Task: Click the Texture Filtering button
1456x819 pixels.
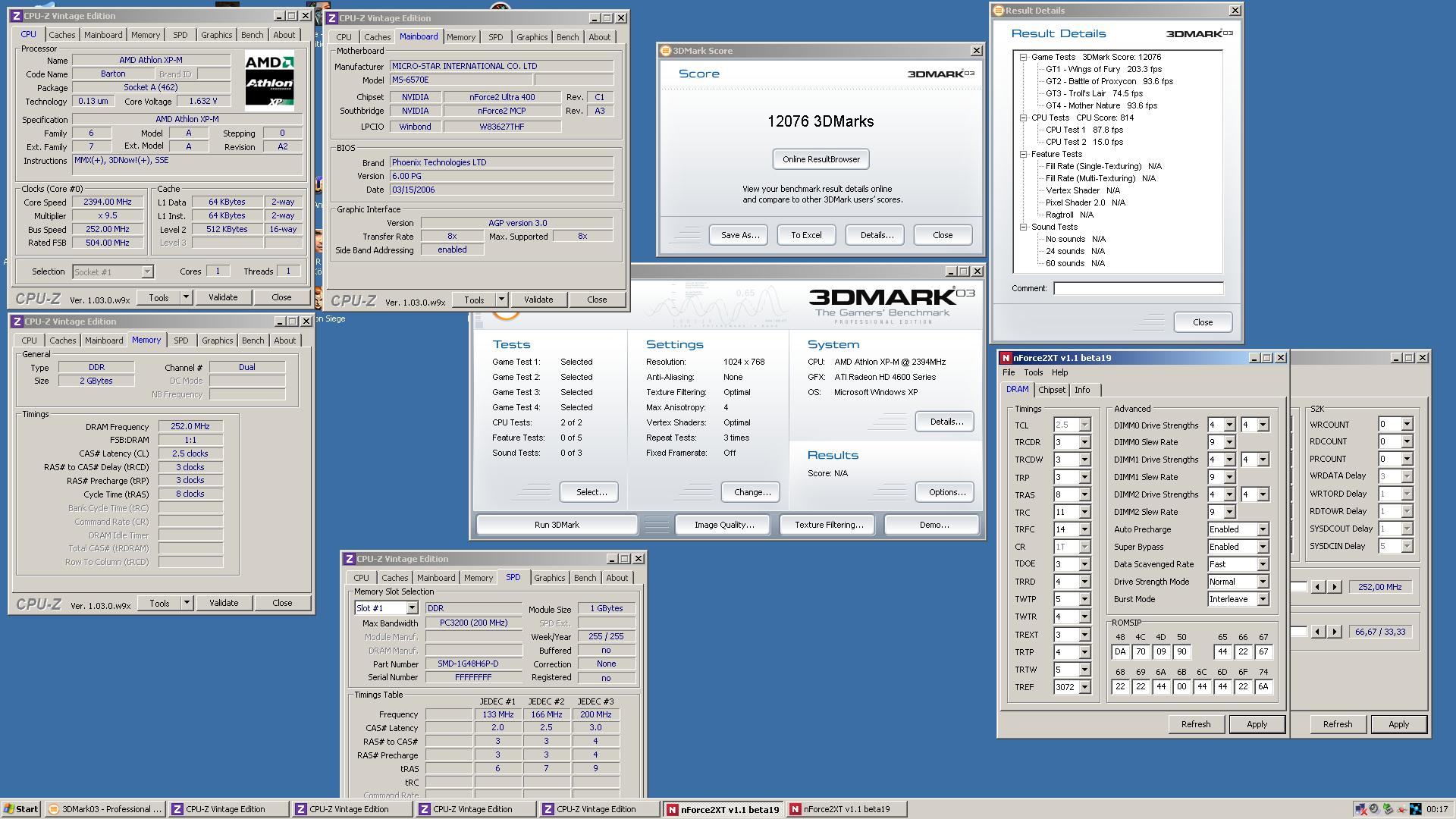Action: (x=828, y=525)
